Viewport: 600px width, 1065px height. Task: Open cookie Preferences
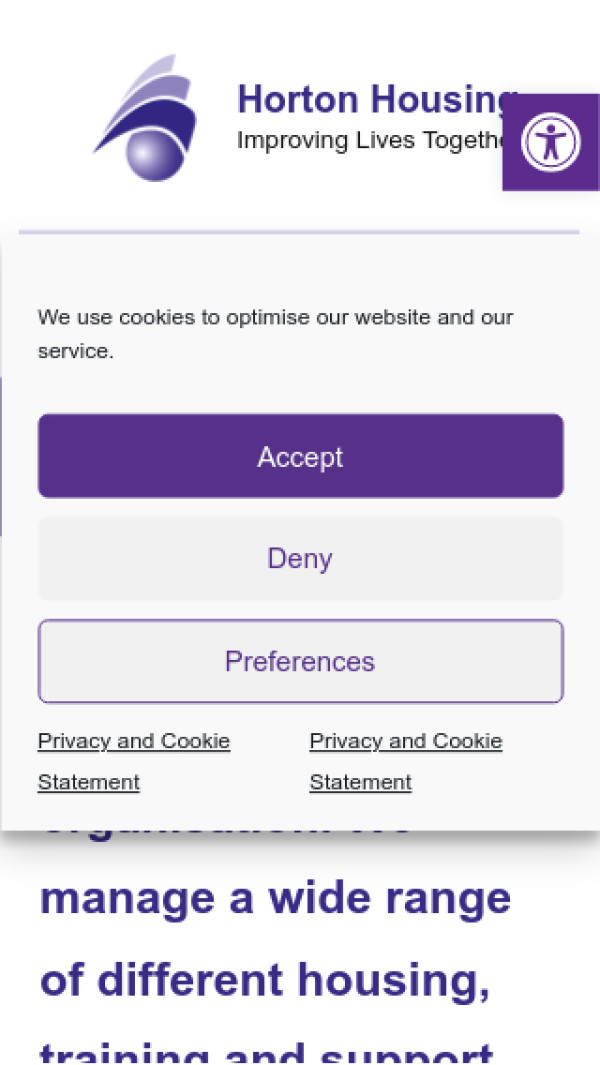coord(300,661)
